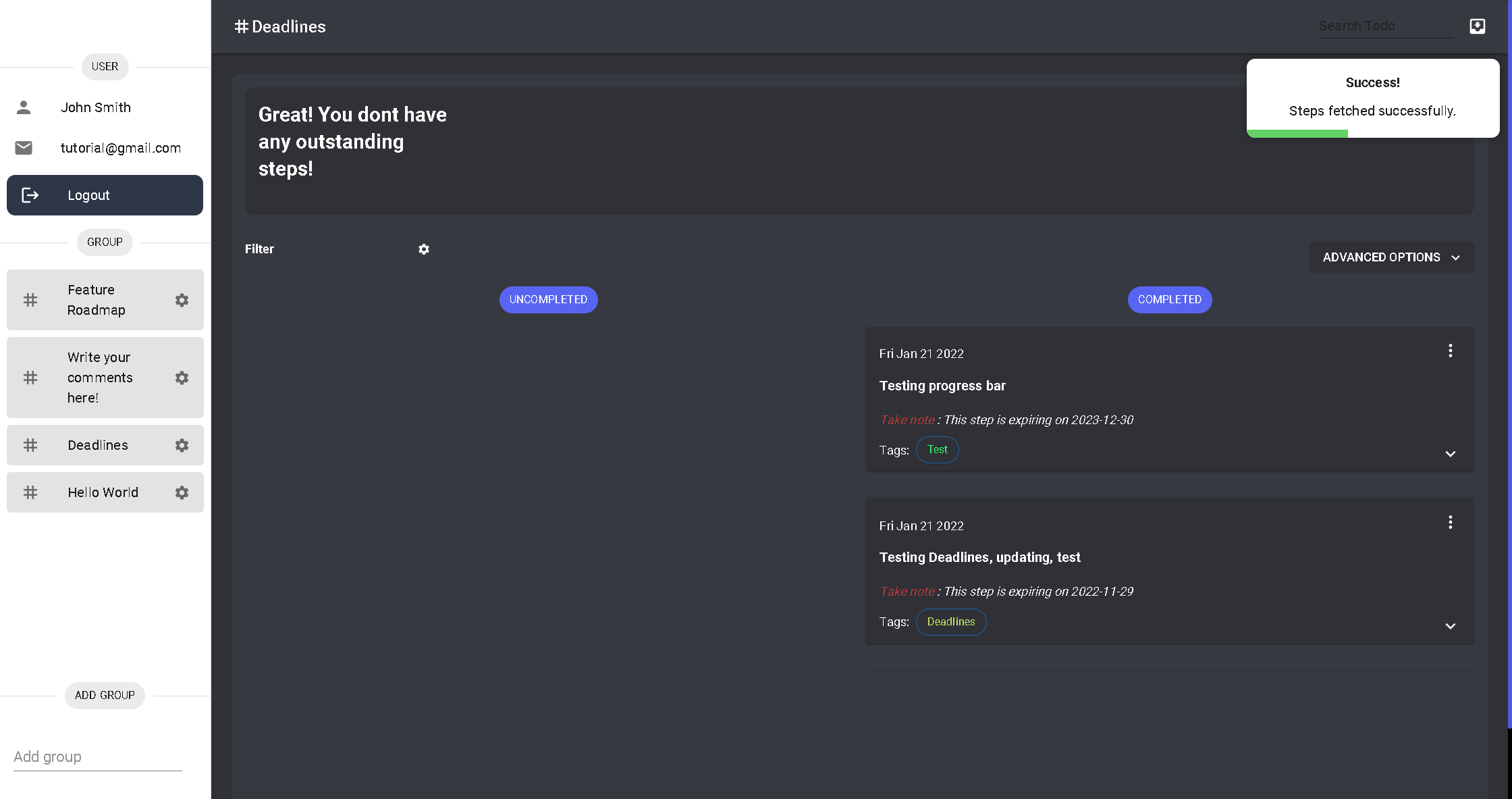Expand the Testing Deadlines, updating, test card chevron
Screen dimensions: 1512x799
(x=1450, y=626)
